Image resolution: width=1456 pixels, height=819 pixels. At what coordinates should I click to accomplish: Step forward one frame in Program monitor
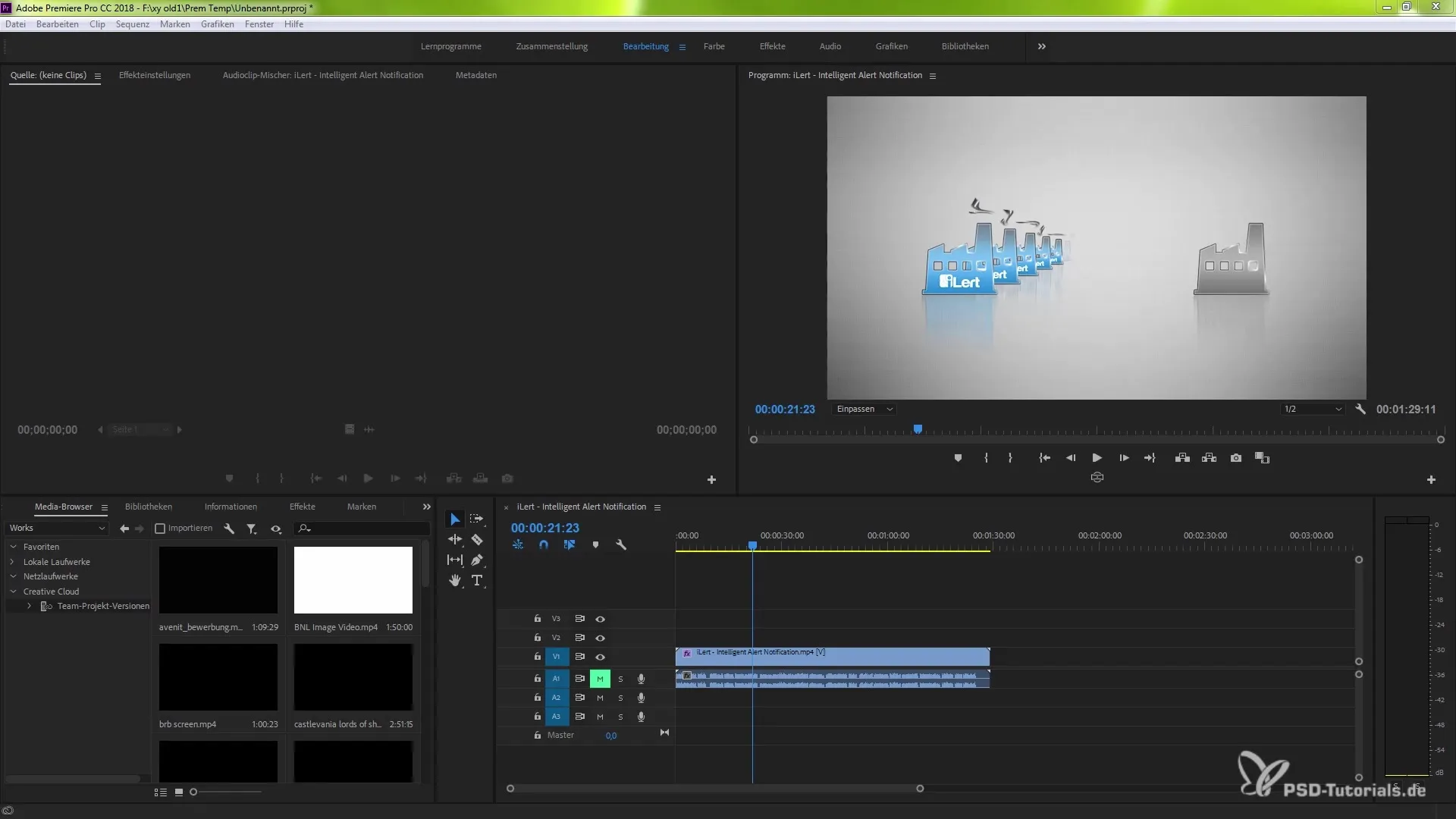coord(1124,458)
